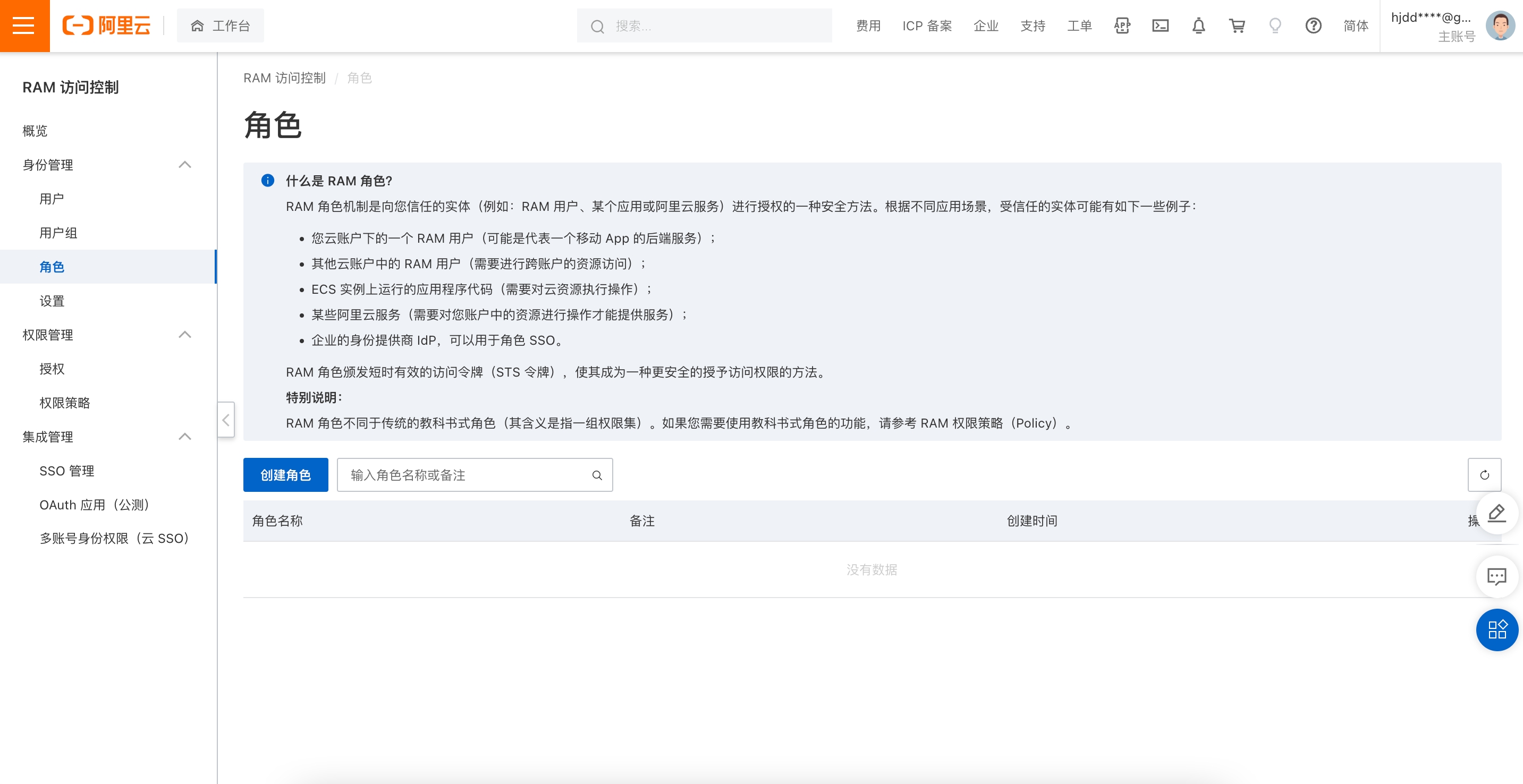Click the lightbulb tips icon
The width and height of the screenshot is (1523, 784).
coord(1275,25)
